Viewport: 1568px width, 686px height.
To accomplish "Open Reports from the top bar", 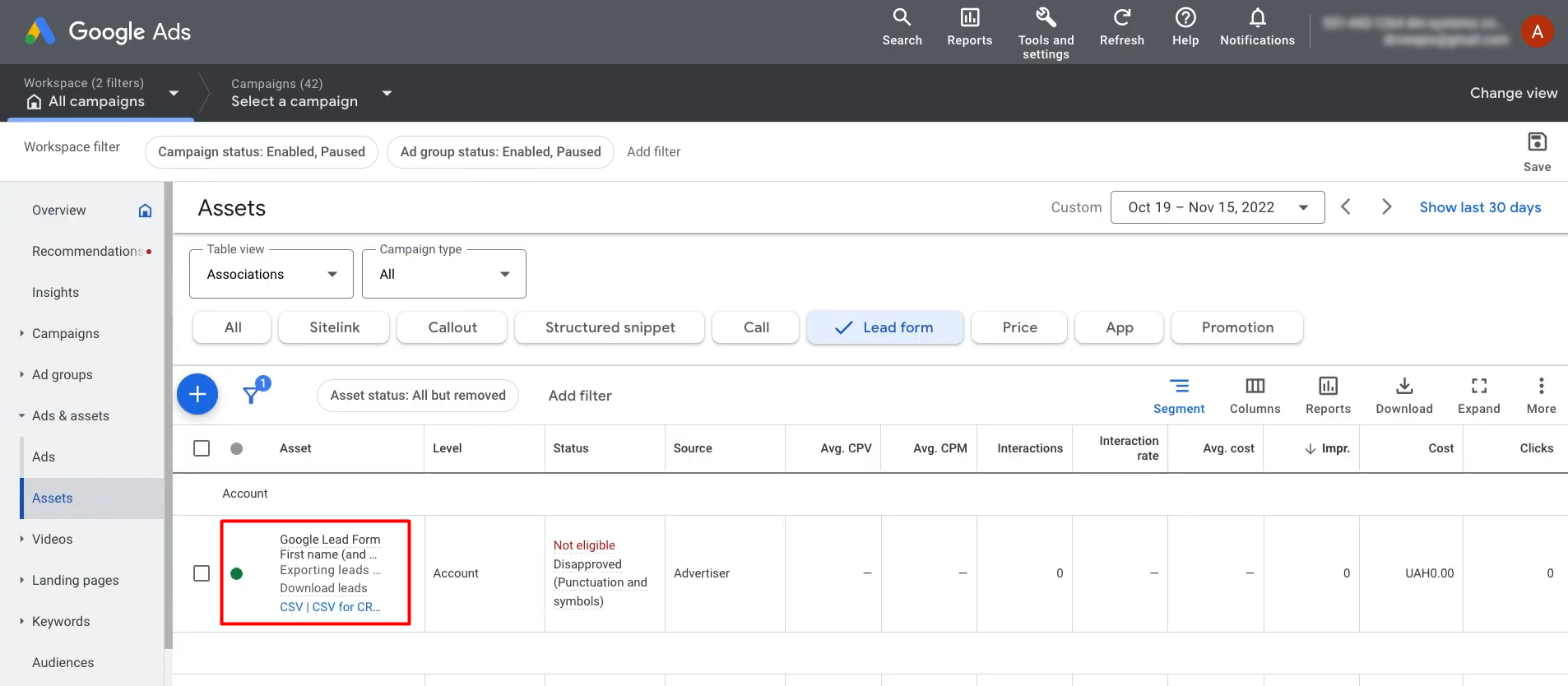I will [969, 27].
